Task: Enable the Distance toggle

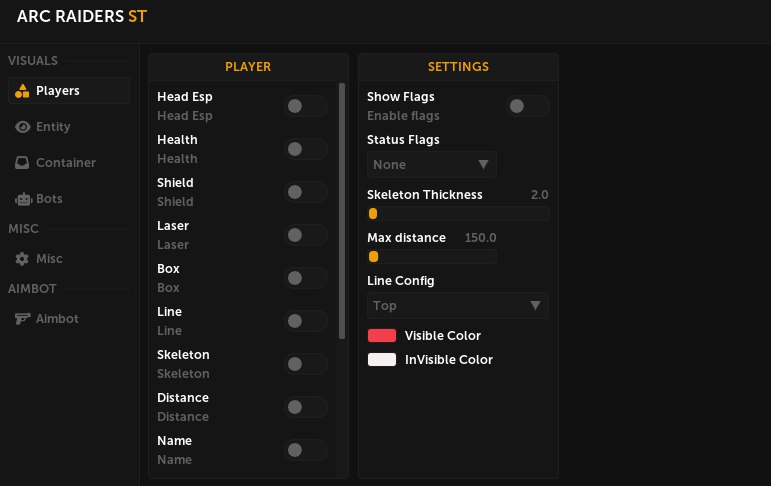Action: pos(305,407)
